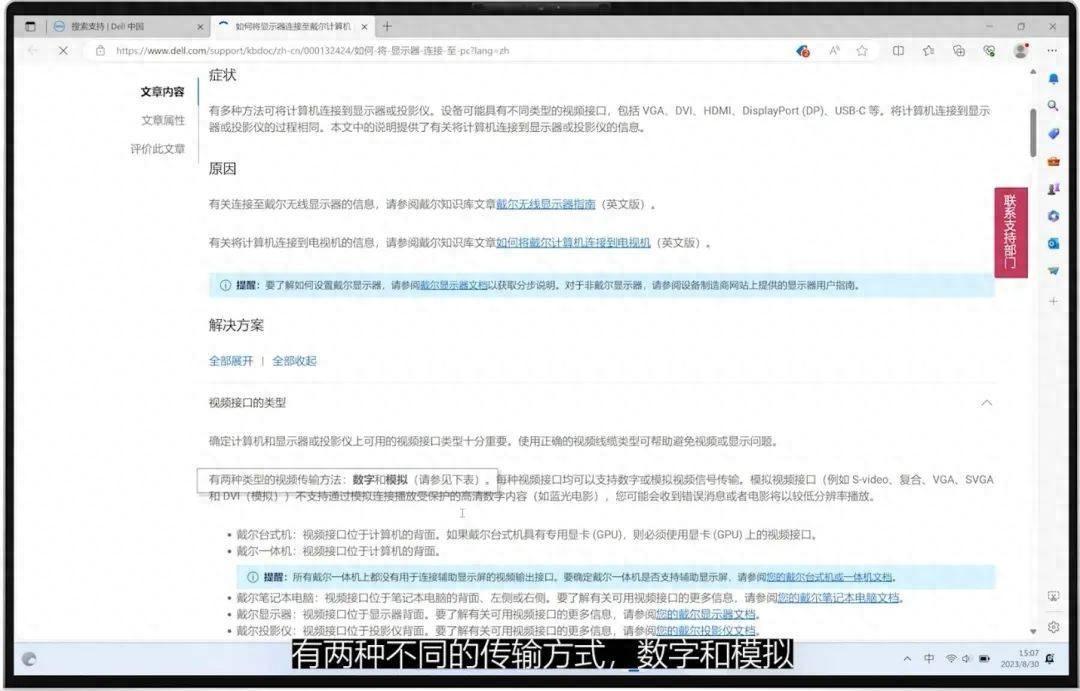Show hidden tray icons with the chevron
This screenshot has height=691, width=1080.
coord(907,659)
